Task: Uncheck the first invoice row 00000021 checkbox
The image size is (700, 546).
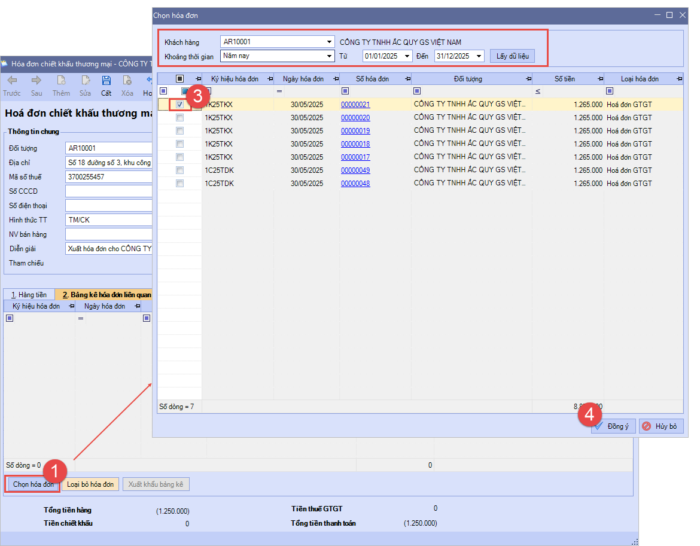Action: (180, 104)
